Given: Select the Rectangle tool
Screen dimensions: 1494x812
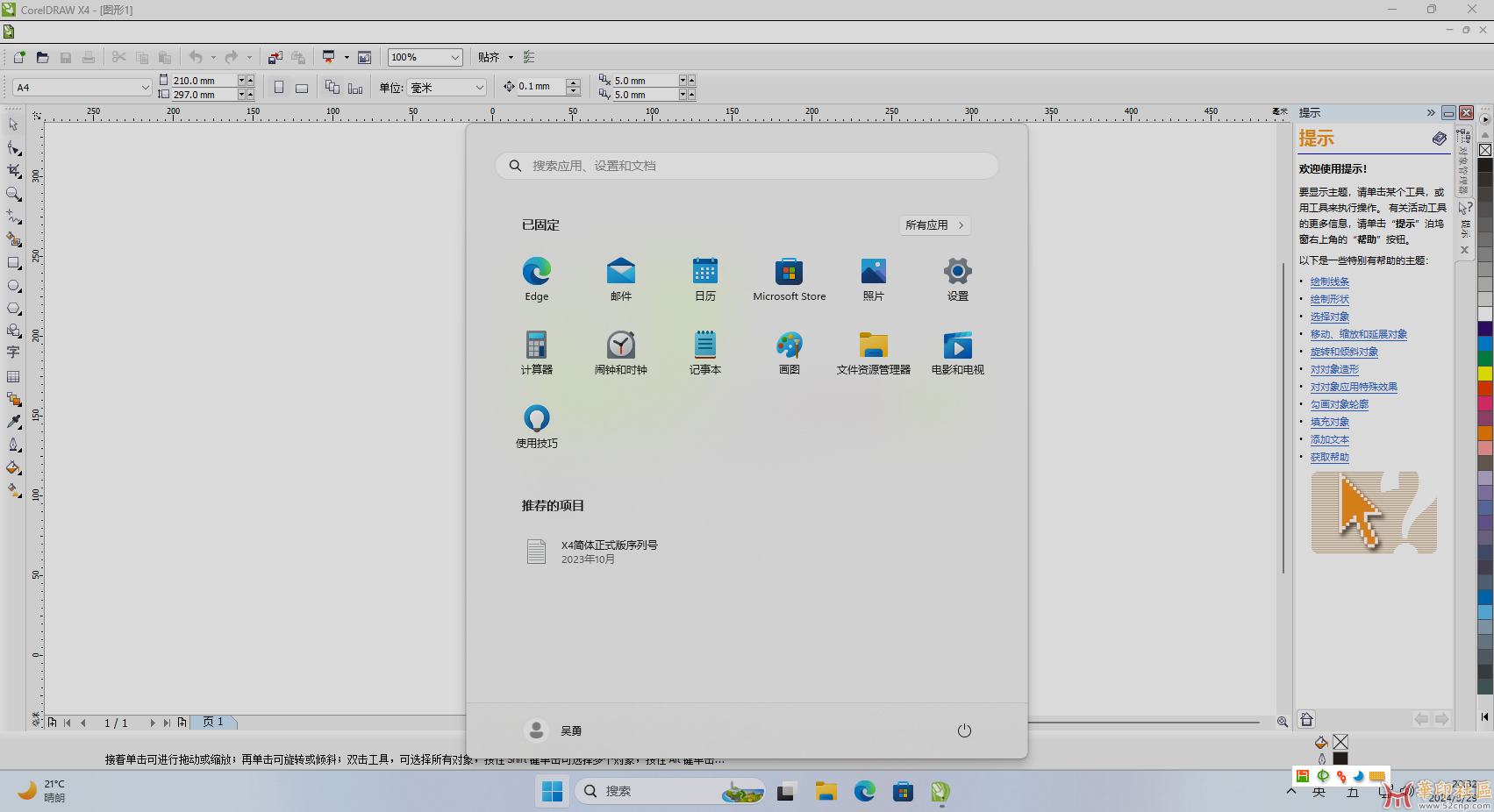Looking at the screenshot, I should pyautogui.click(x=13, y=262).
